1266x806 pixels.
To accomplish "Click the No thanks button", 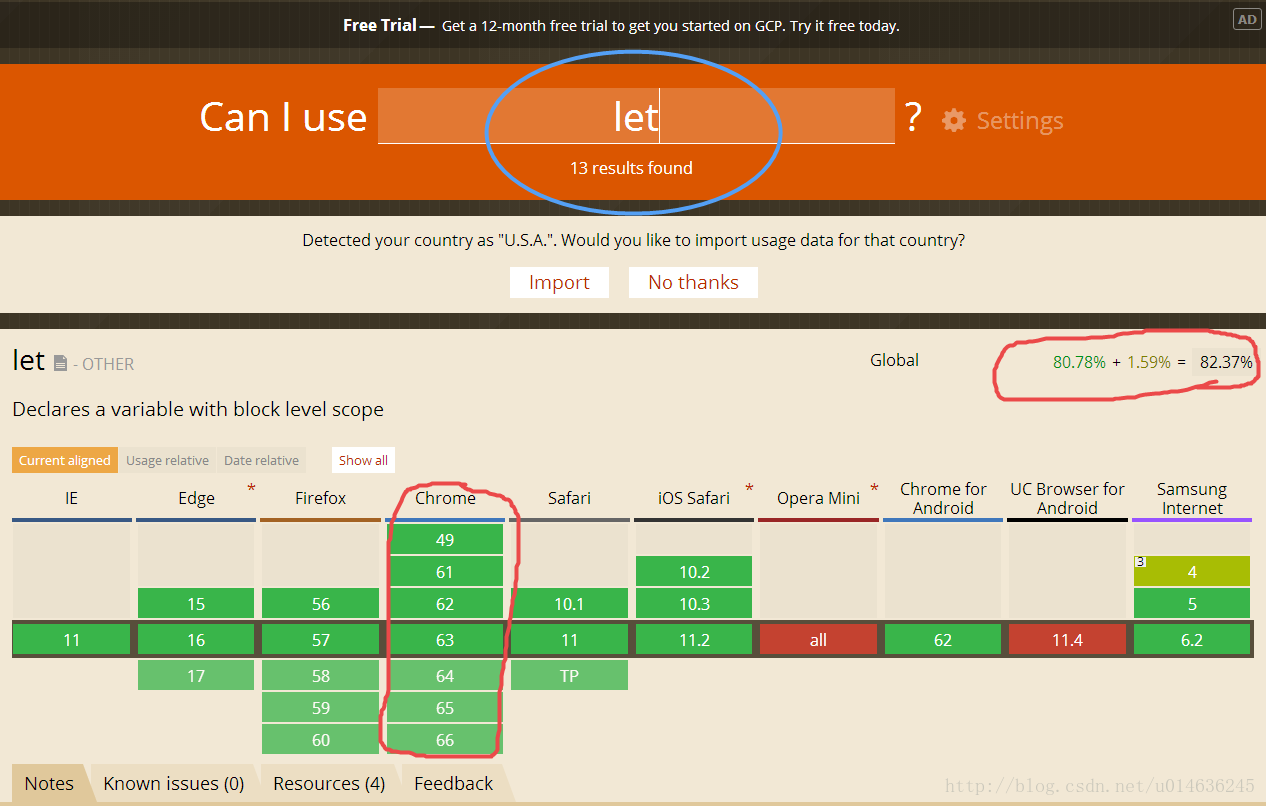I will point(693,282).
